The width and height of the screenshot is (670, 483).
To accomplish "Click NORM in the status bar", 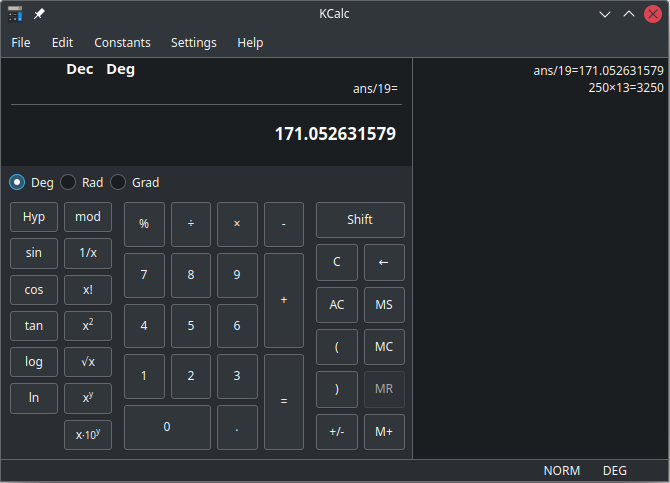I will [561, 471].
